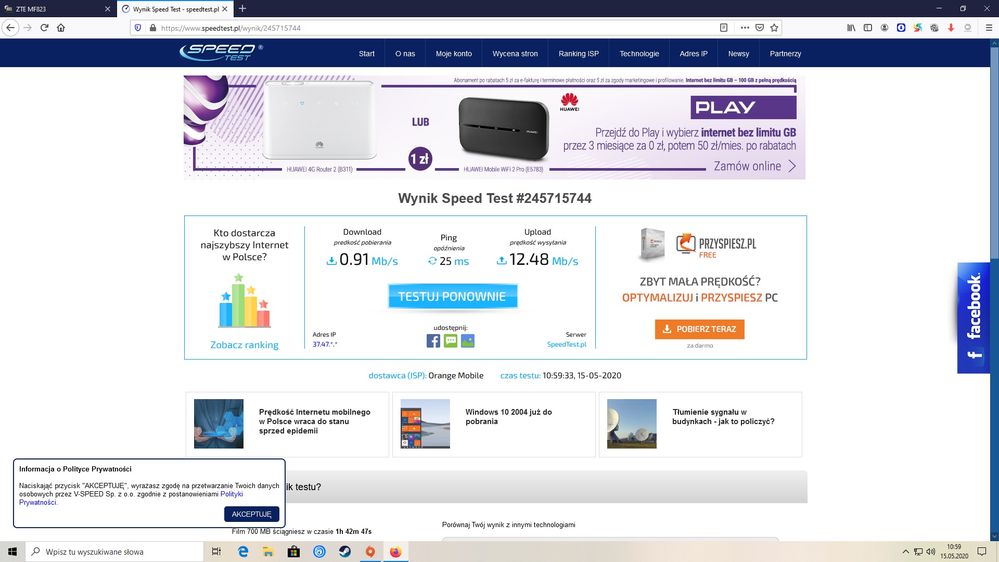This screenshot has height=562, width=999.
Task: Open article Windows 10 2004 już do pobrania
Action: click(x=508, y=417)
